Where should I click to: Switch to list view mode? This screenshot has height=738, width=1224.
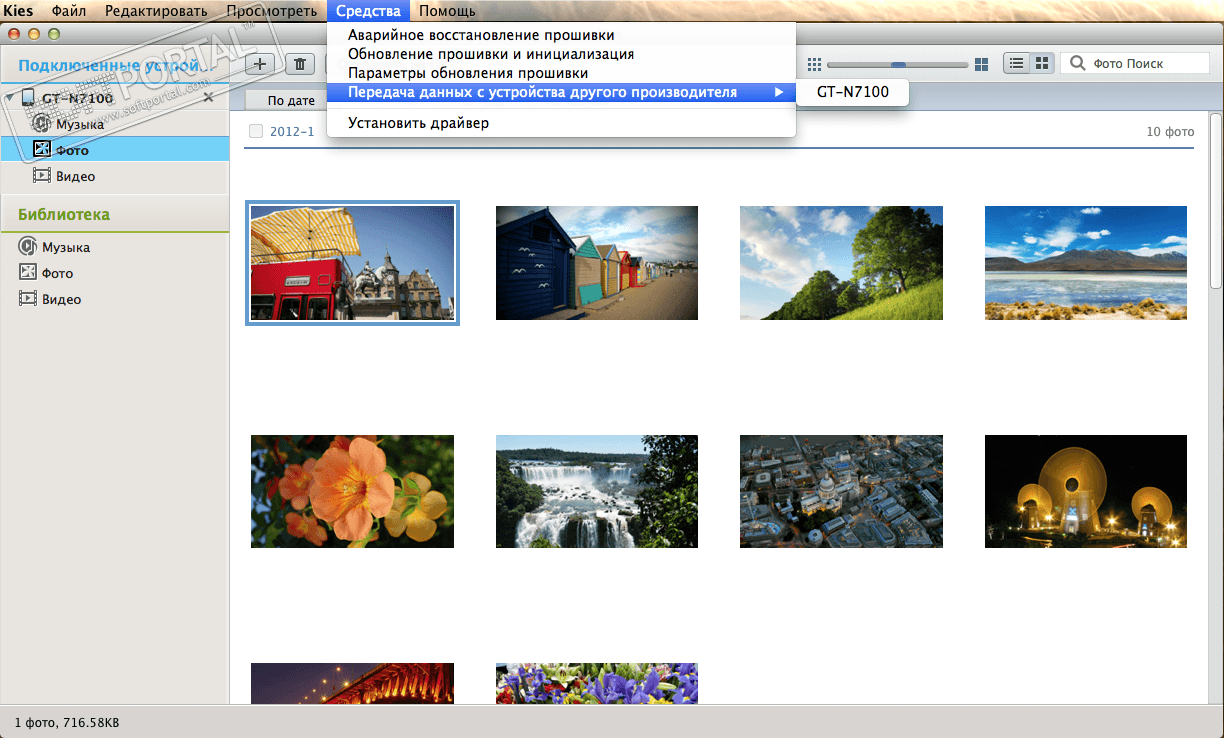1016,63
